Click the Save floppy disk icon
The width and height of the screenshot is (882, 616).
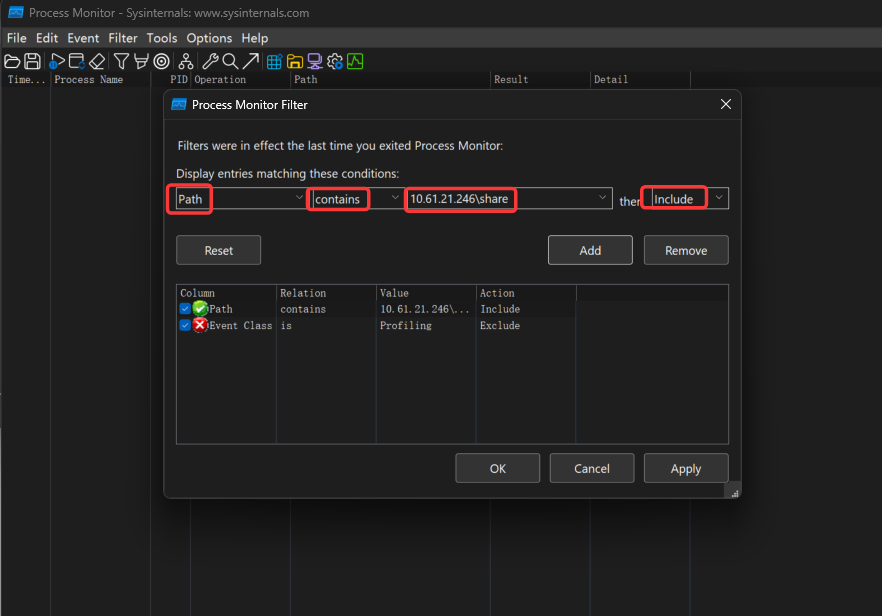(32, 62)
